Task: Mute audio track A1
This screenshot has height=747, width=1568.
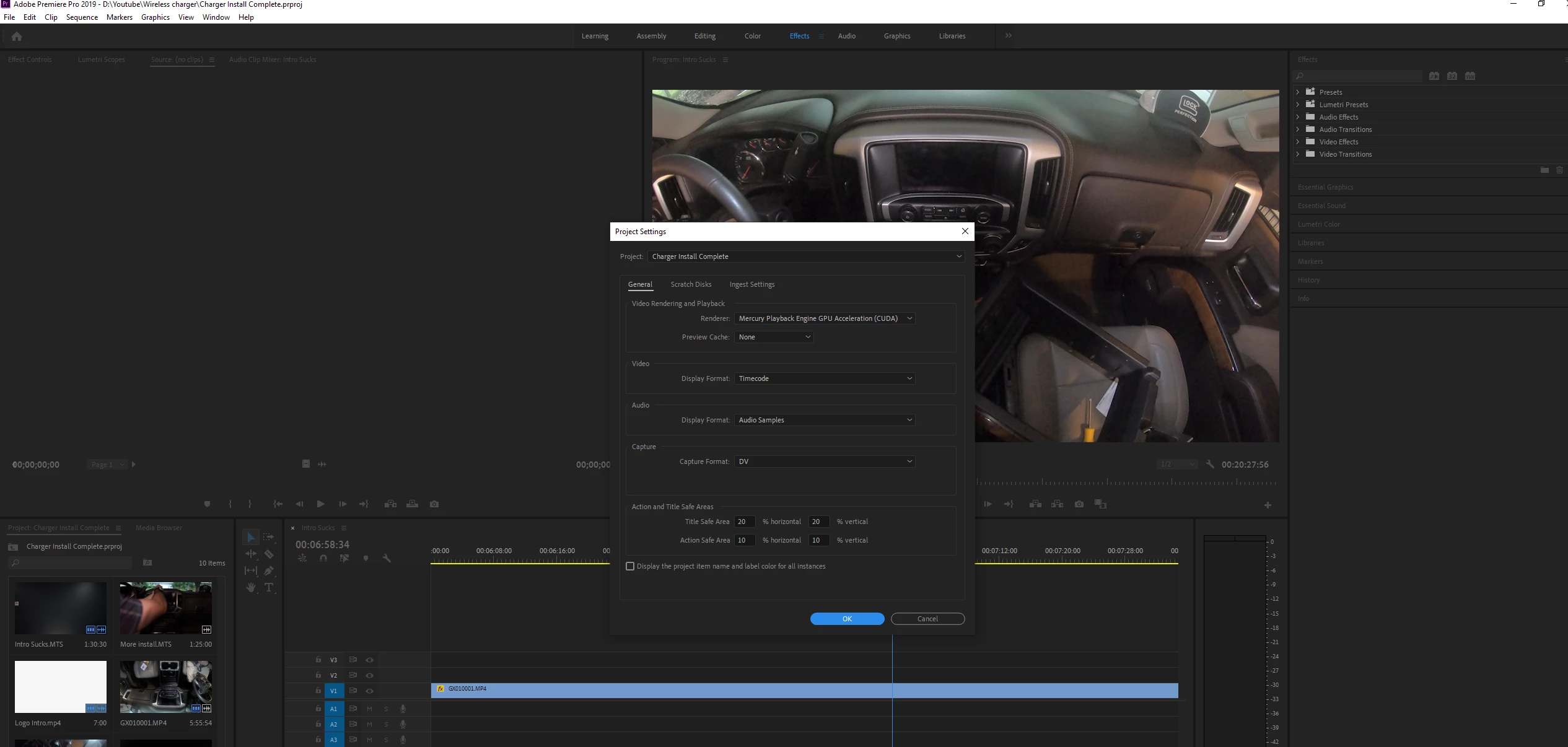Action: point(370,708)
